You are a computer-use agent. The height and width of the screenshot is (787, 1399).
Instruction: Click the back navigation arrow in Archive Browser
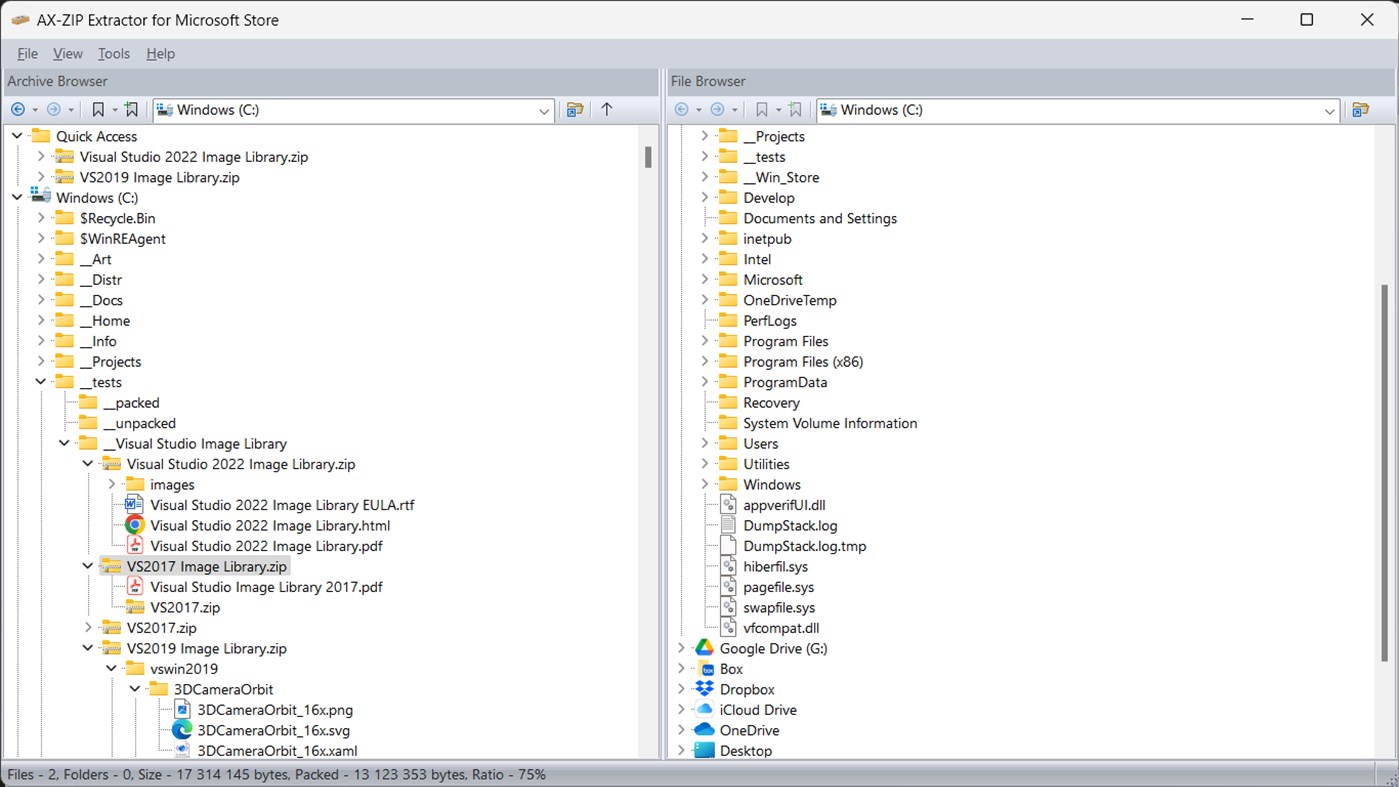pyautogui.click(x=17, y=110)
